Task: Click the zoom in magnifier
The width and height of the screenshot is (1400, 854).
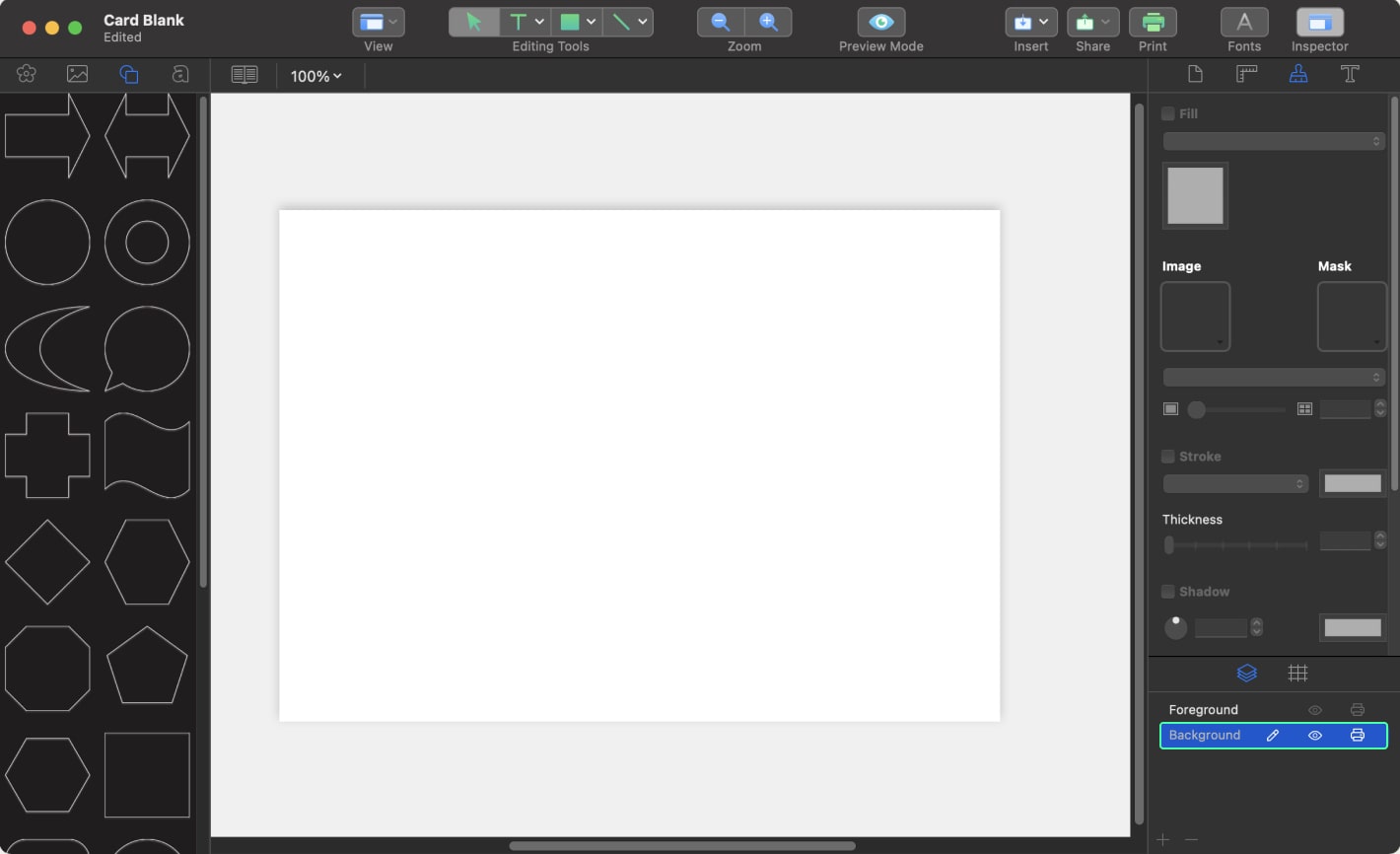Action: click(768, 22)
